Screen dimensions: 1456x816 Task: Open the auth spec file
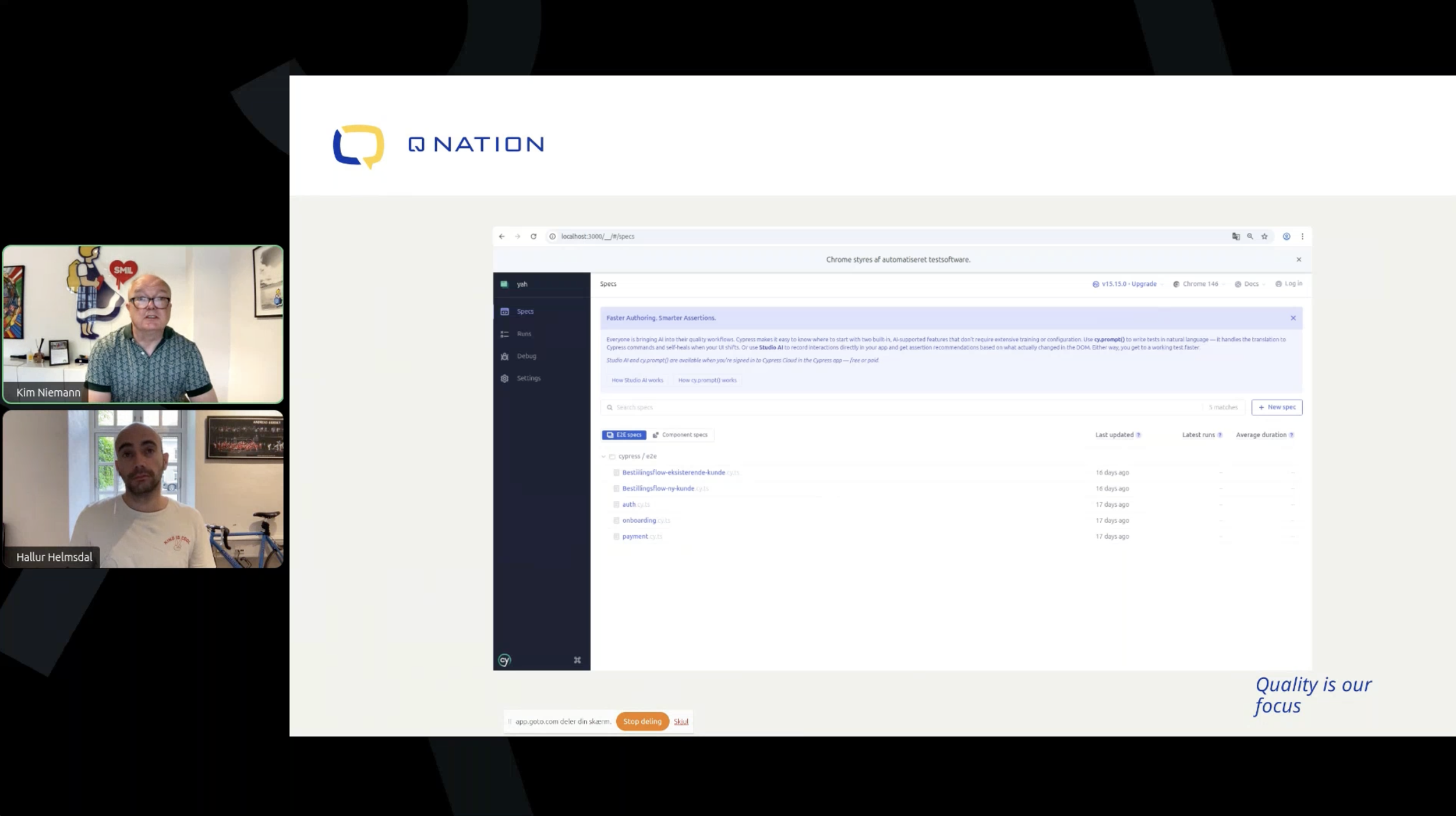pos(636,504)
